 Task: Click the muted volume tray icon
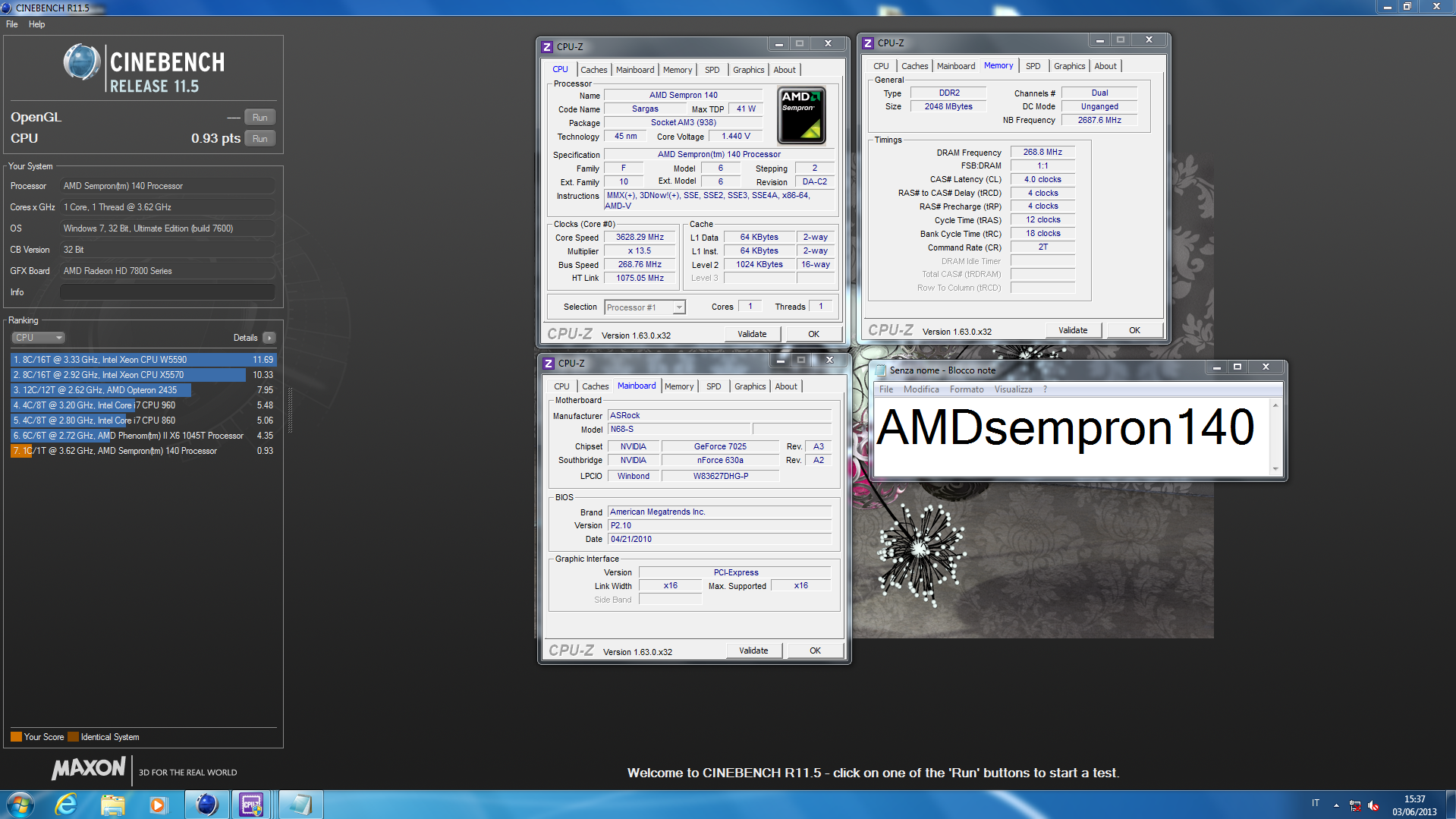1373,805
